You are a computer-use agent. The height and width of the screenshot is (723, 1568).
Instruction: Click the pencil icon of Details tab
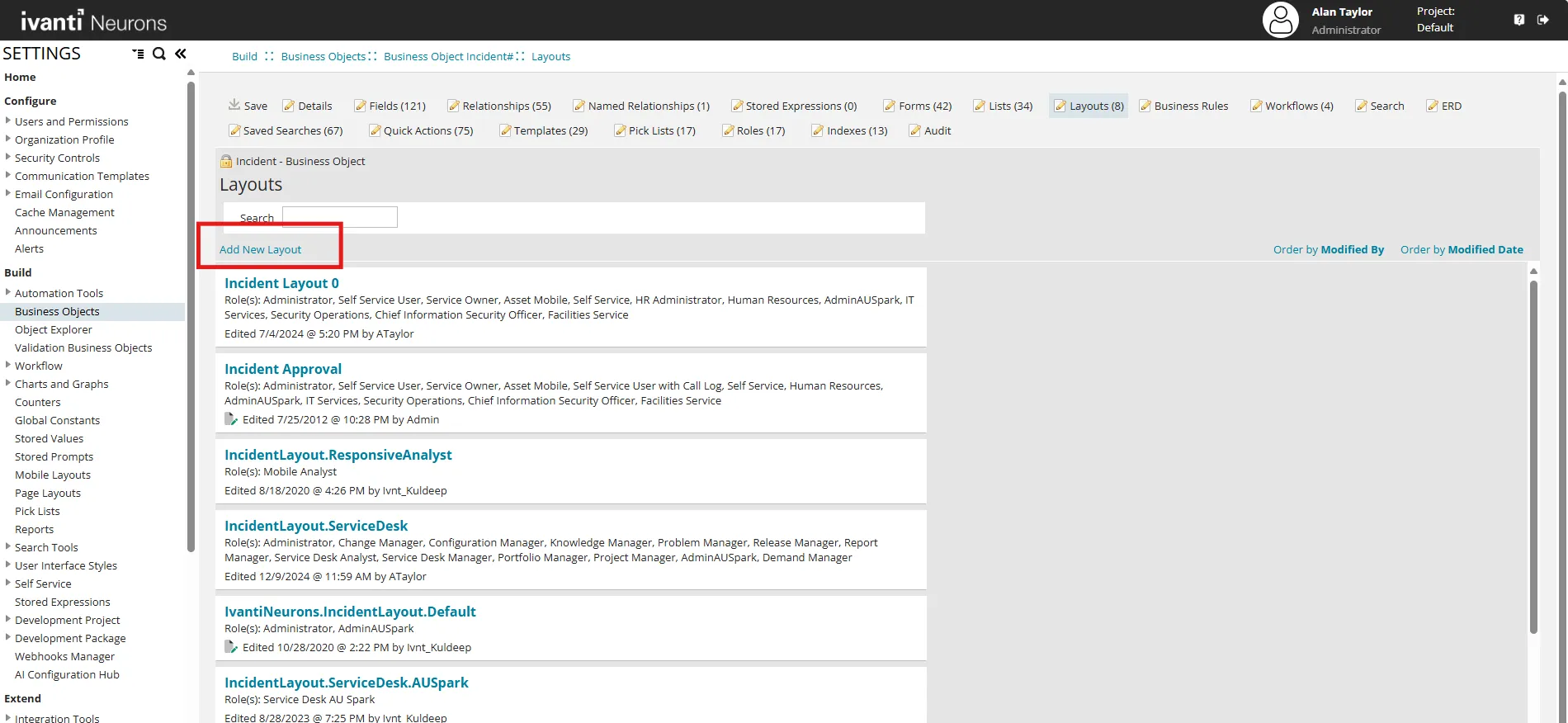click(289, 106)
